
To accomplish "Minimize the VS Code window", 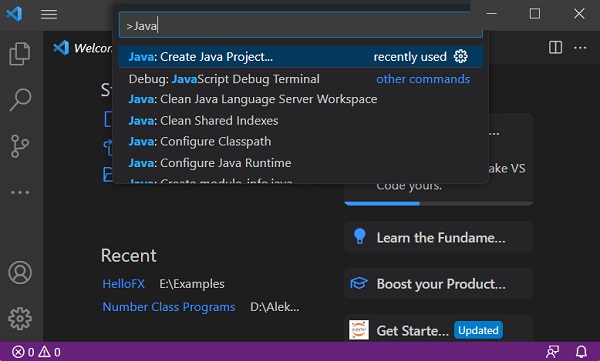I will point(492,14).
